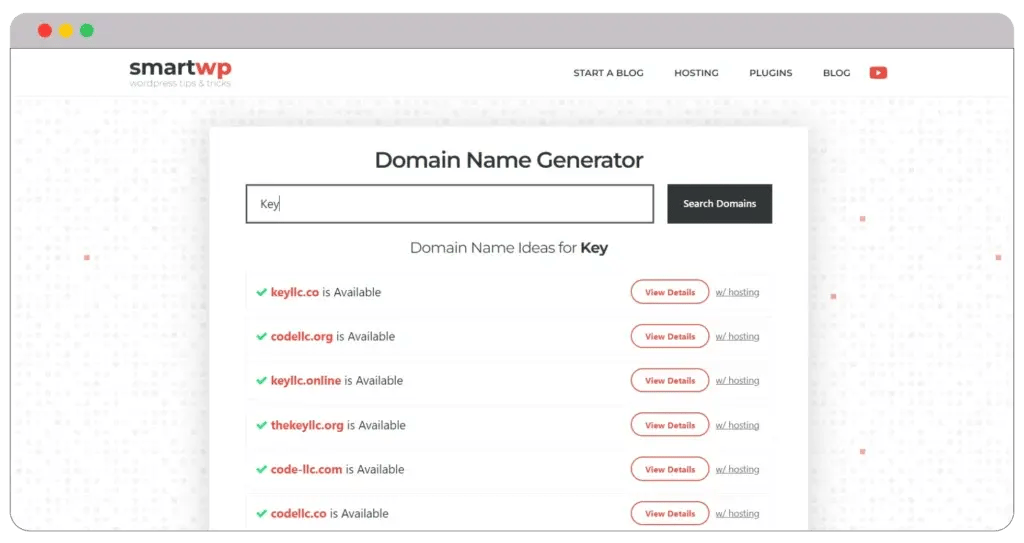Image resolution: width=1024 pixels, height=543 pixels.
Task: View Details for keyllc.co
Action: pyautogui.click(x=669, y=293)
